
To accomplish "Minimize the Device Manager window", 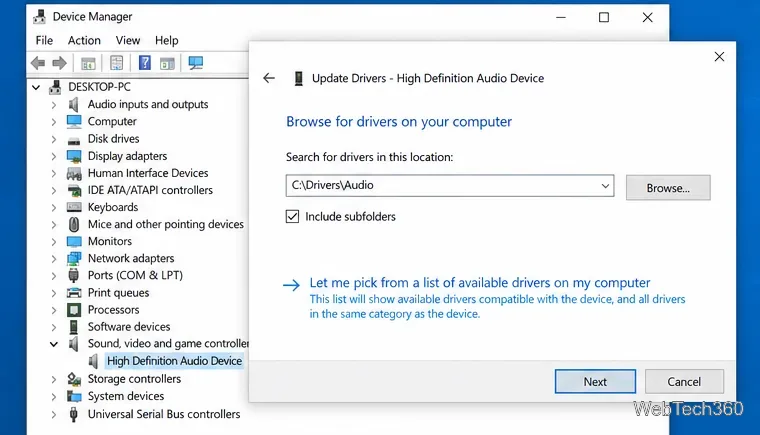I will click(561, 17).
